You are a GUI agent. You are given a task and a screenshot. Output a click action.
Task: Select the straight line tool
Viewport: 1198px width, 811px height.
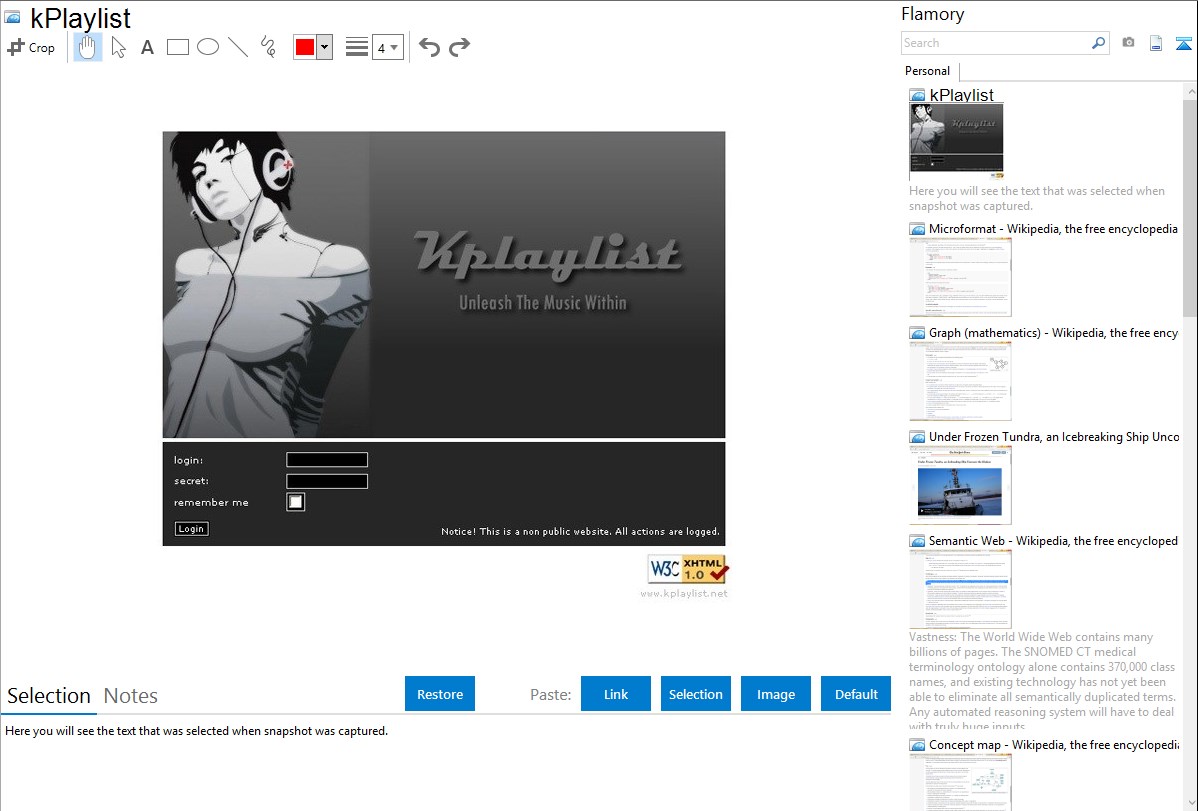point(238,47)
